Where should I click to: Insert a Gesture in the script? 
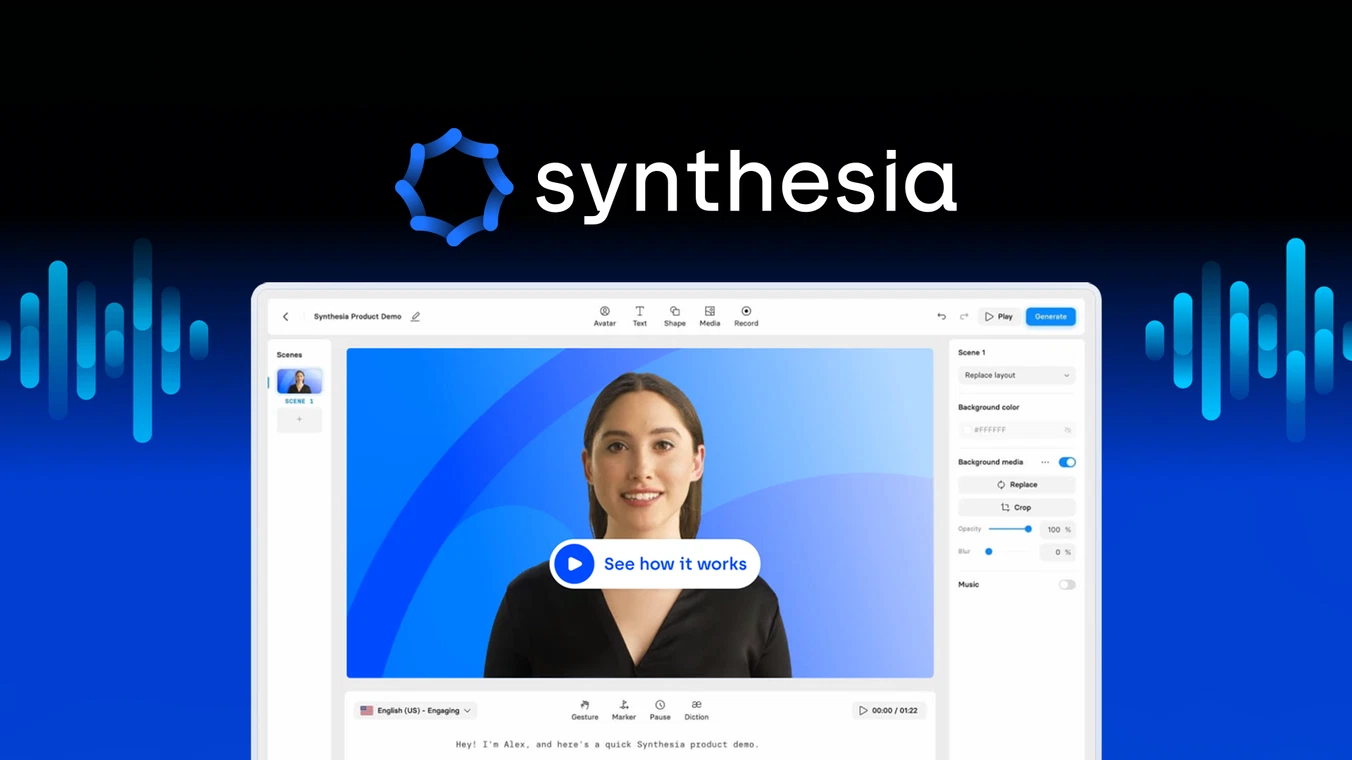[585, 708]
